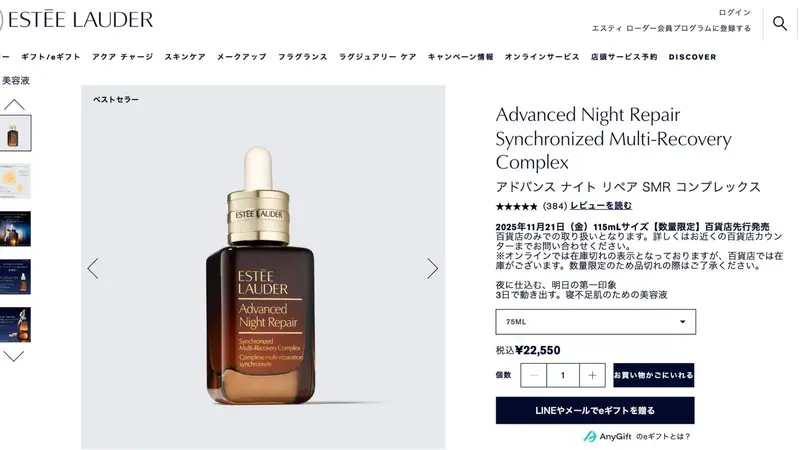
Task: Open the DISCOVER menu item
Action: tap(692, 57)
